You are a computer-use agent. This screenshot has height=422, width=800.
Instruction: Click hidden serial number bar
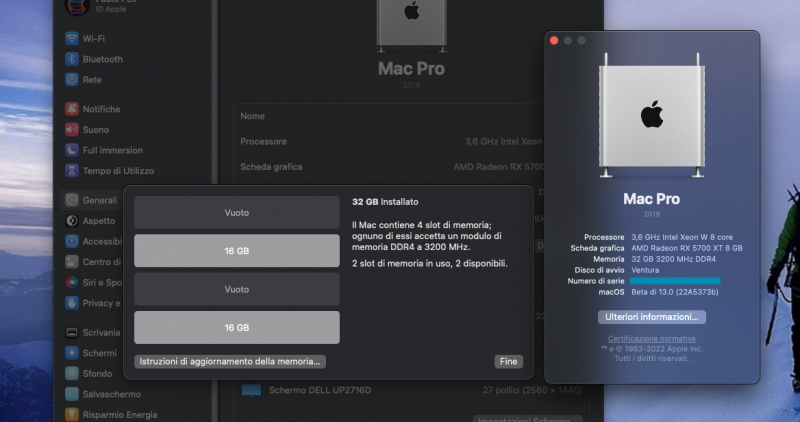tap(675, 281)
